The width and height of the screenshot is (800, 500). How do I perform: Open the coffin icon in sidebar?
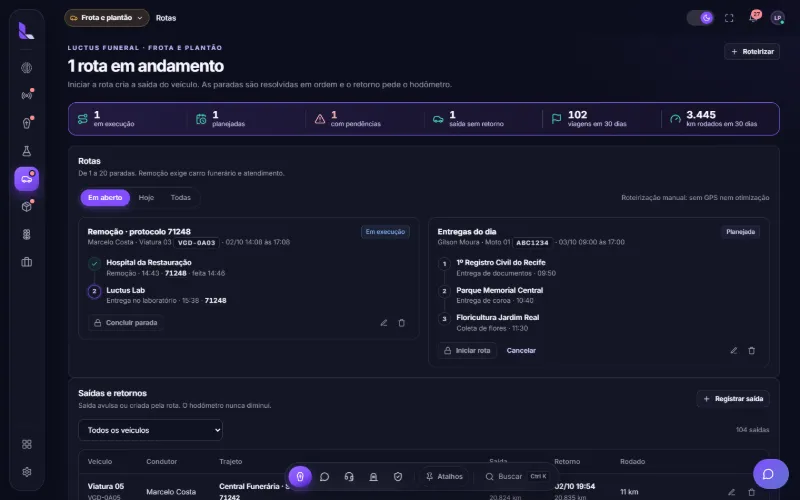(27, 123)
